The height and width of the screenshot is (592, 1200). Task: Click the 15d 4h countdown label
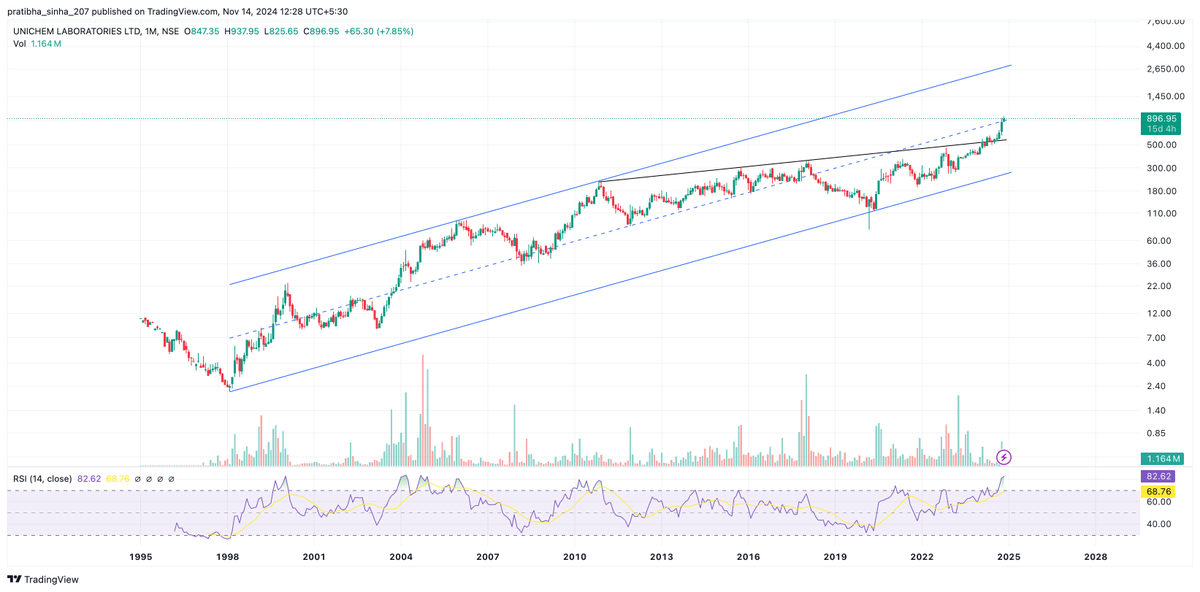(1163, 129)
